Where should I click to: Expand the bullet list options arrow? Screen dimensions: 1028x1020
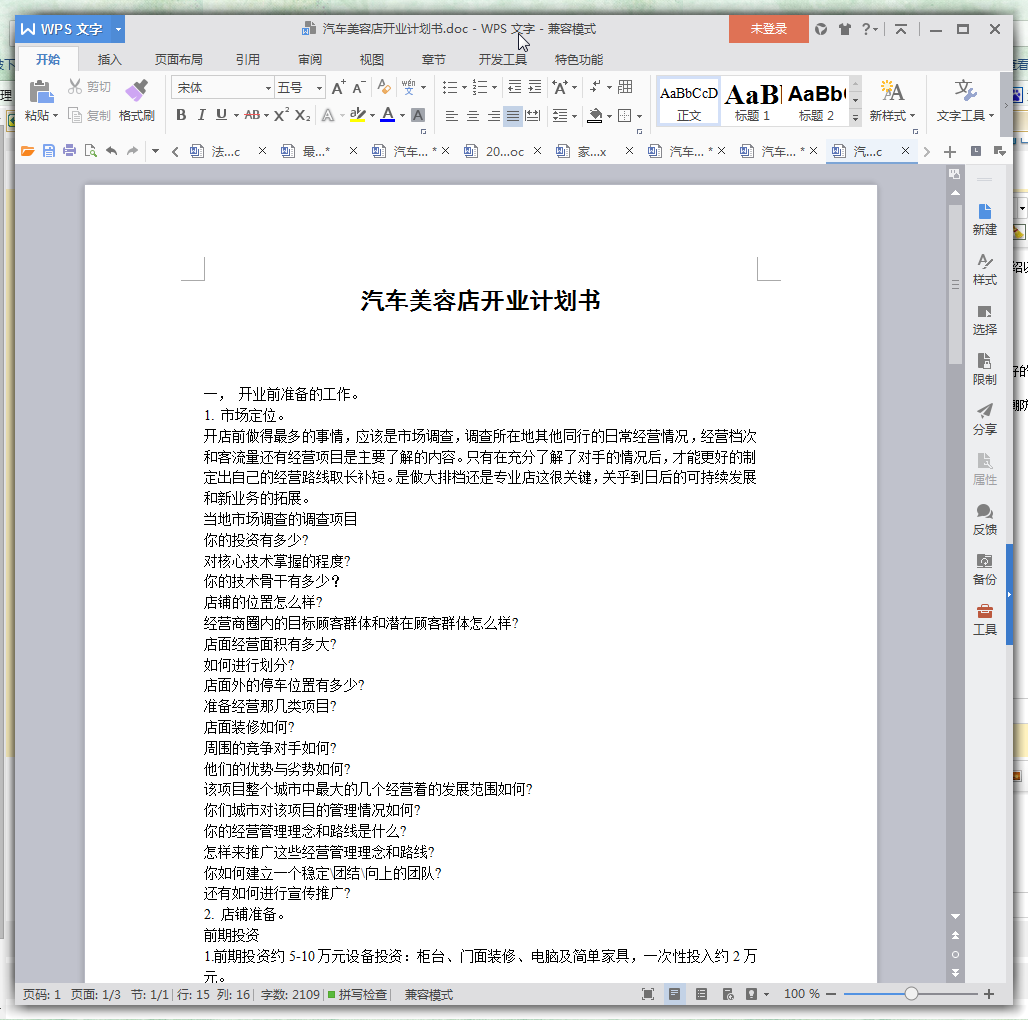pos(464,87)
